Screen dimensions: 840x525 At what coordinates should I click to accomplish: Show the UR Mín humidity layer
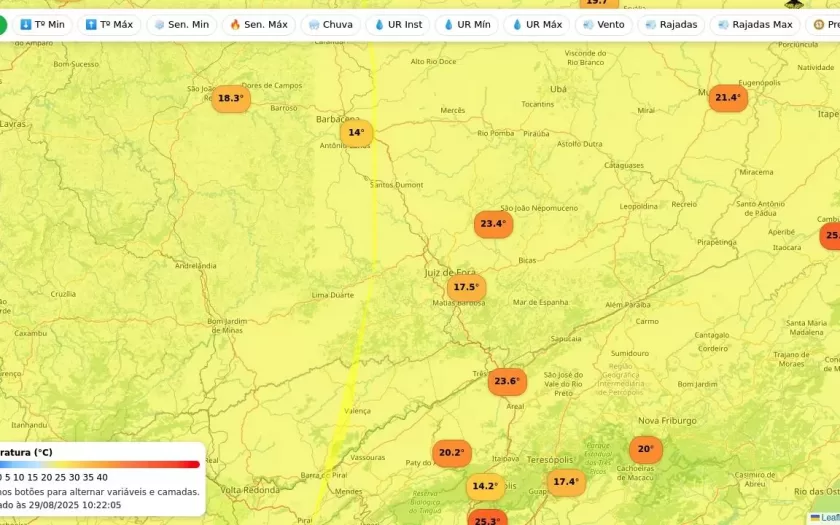point(466,25)
